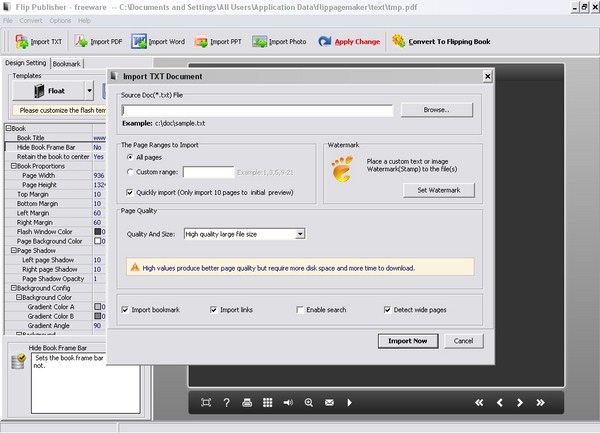Select the Gradient Angle property row
600x433 pixels.
pyautogui.click(x=55, y=326)
